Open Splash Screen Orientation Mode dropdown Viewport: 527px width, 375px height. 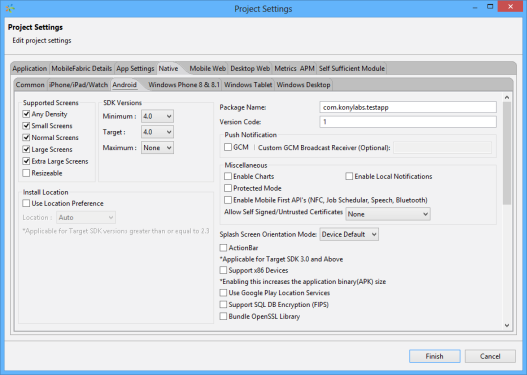[349, 235]
